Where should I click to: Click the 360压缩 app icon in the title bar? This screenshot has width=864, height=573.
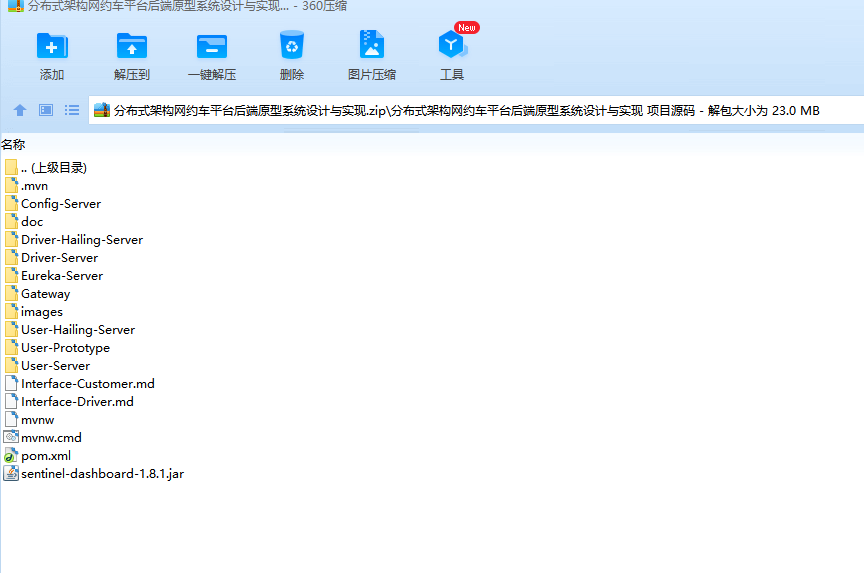pyautogui.click(x=16, y=6)
